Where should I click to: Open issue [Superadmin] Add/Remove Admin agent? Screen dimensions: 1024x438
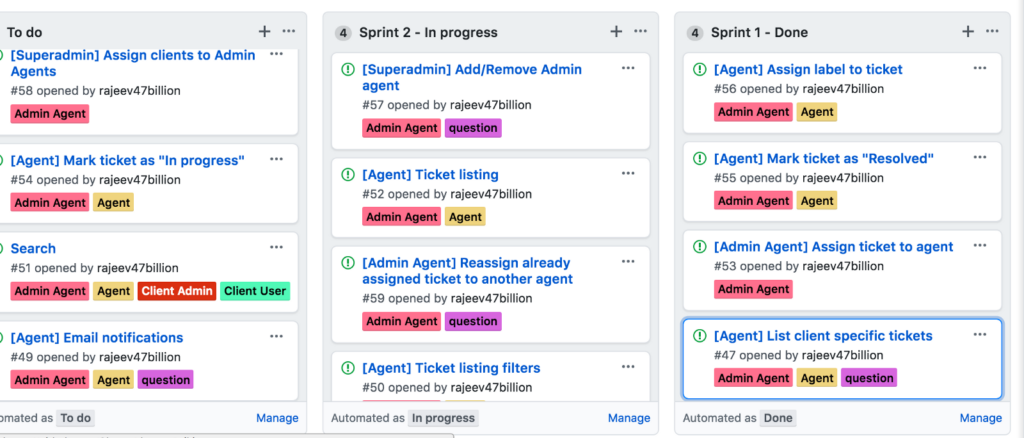pyautogui.click(x=472, y=78)
